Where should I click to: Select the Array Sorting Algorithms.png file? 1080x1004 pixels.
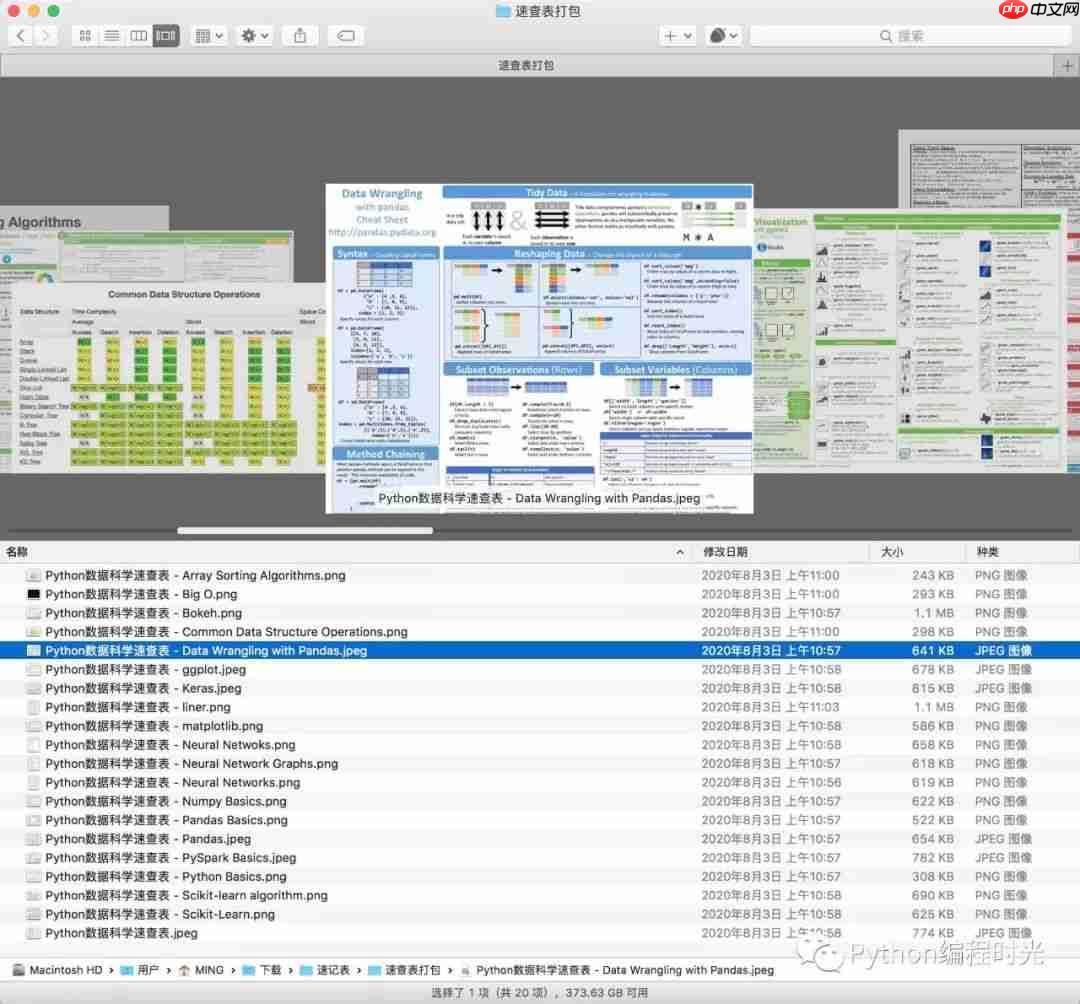click(195, 575)
